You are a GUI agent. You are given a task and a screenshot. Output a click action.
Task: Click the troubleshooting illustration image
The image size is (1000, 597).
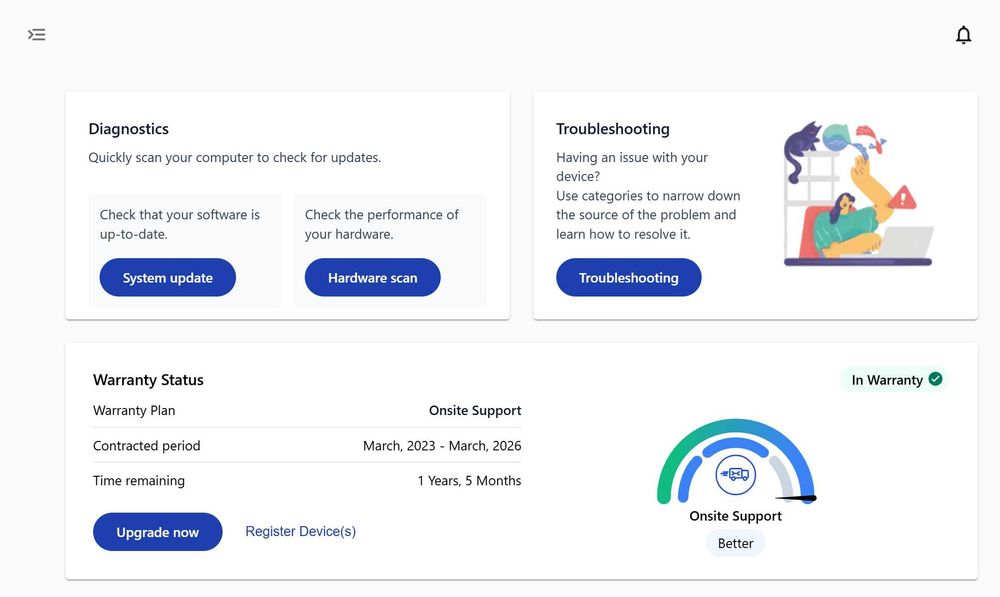tap(857, 194)
